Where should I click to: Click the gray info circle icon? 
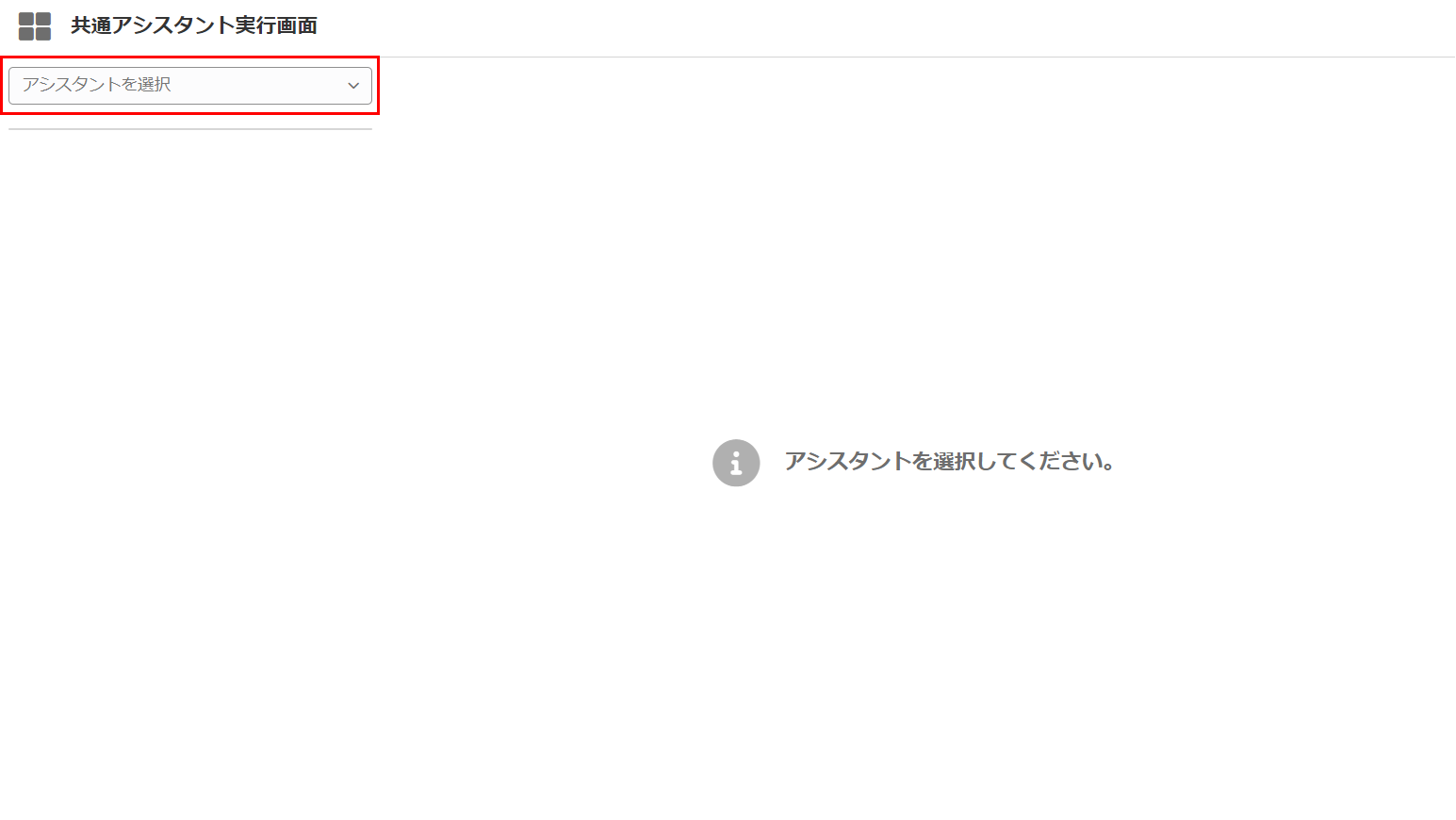[736, 463]
